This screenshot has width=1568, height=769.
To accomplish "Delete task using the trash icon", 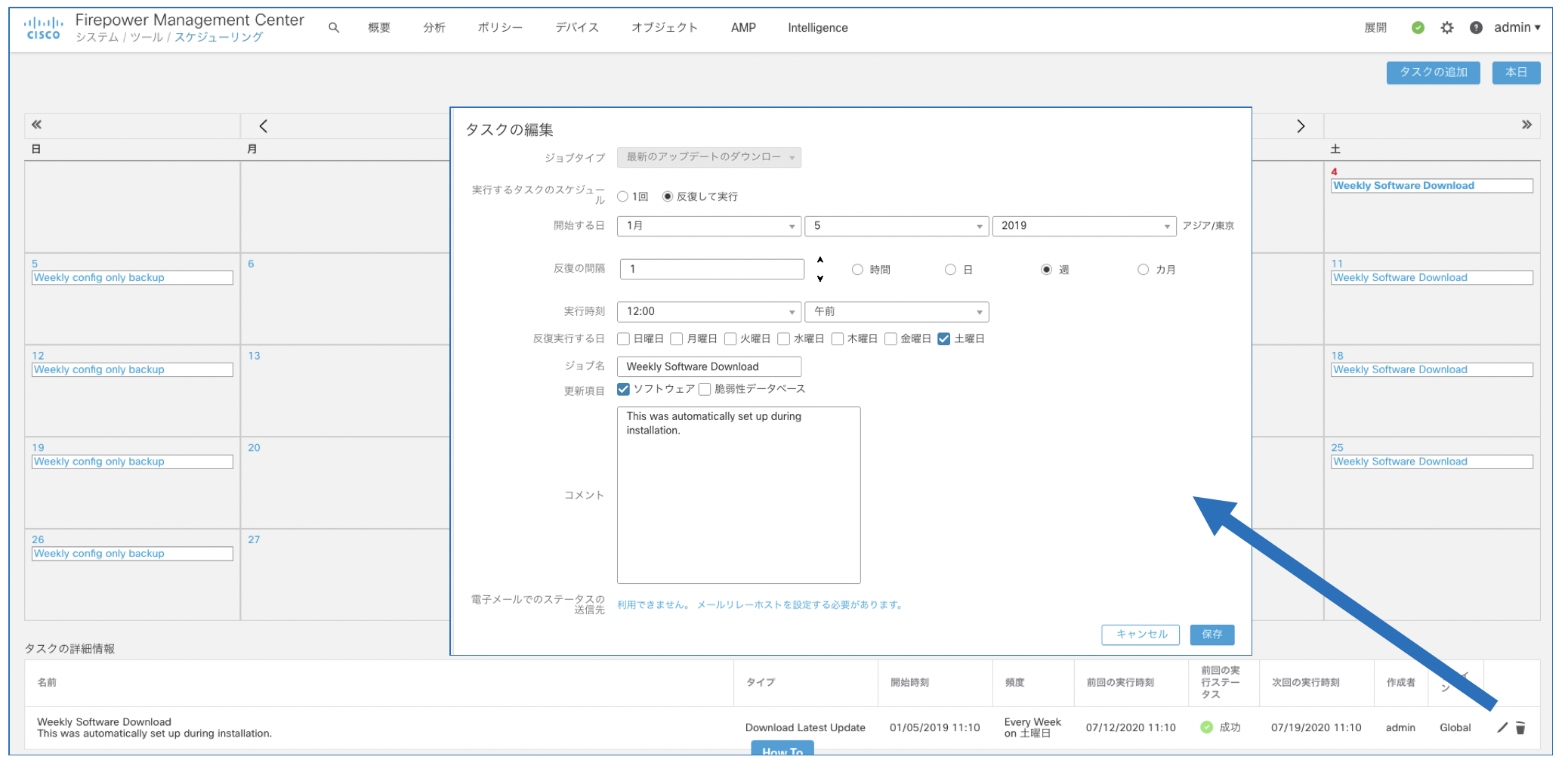I will tap(1520, 727).
